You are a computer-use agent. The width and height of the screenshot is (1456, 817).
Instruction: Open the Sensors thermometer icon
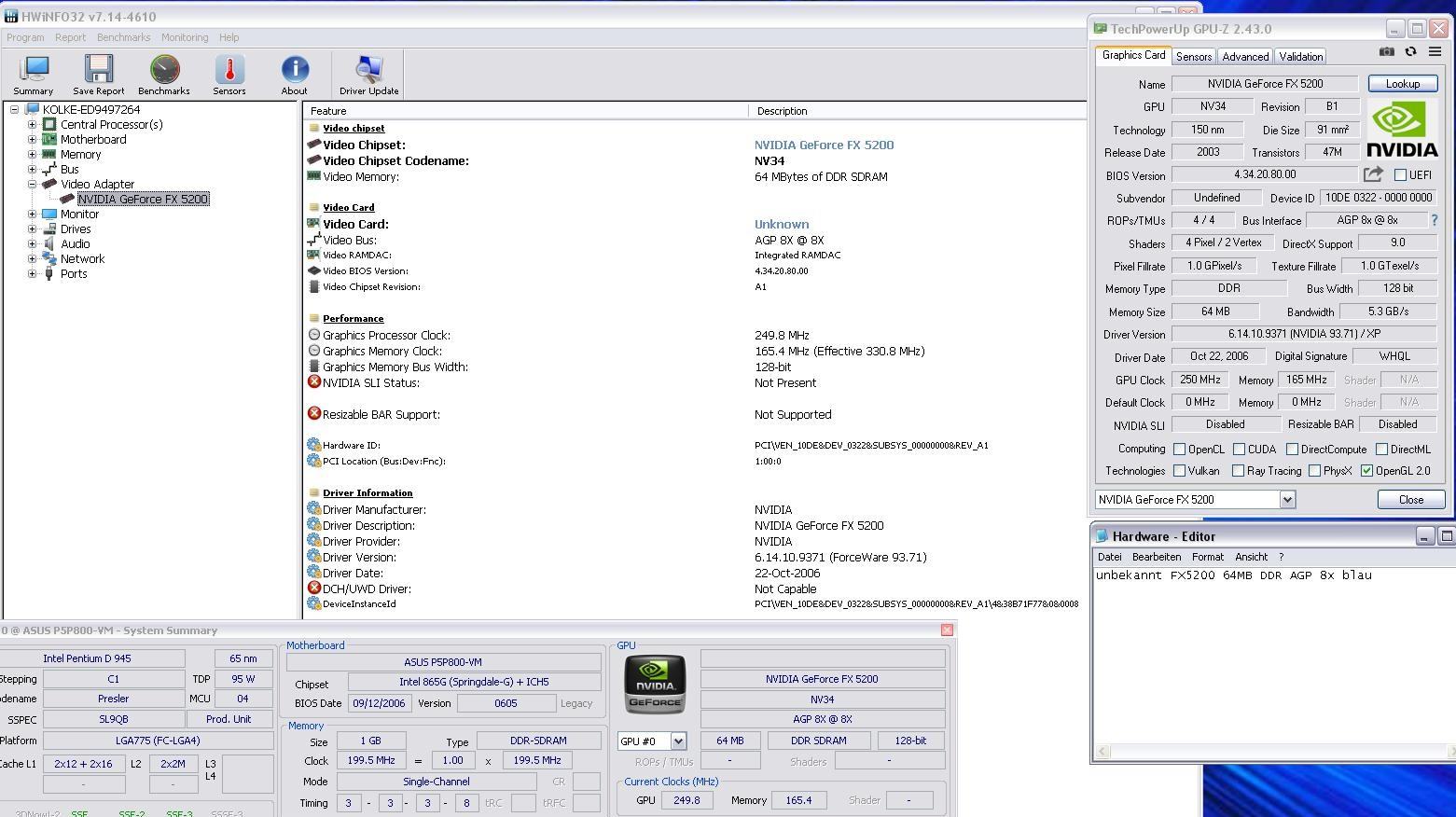(x=229, y=75)
